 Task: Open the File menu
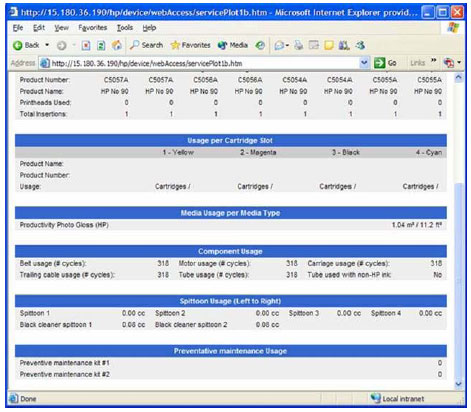click(x=18, y=28)
